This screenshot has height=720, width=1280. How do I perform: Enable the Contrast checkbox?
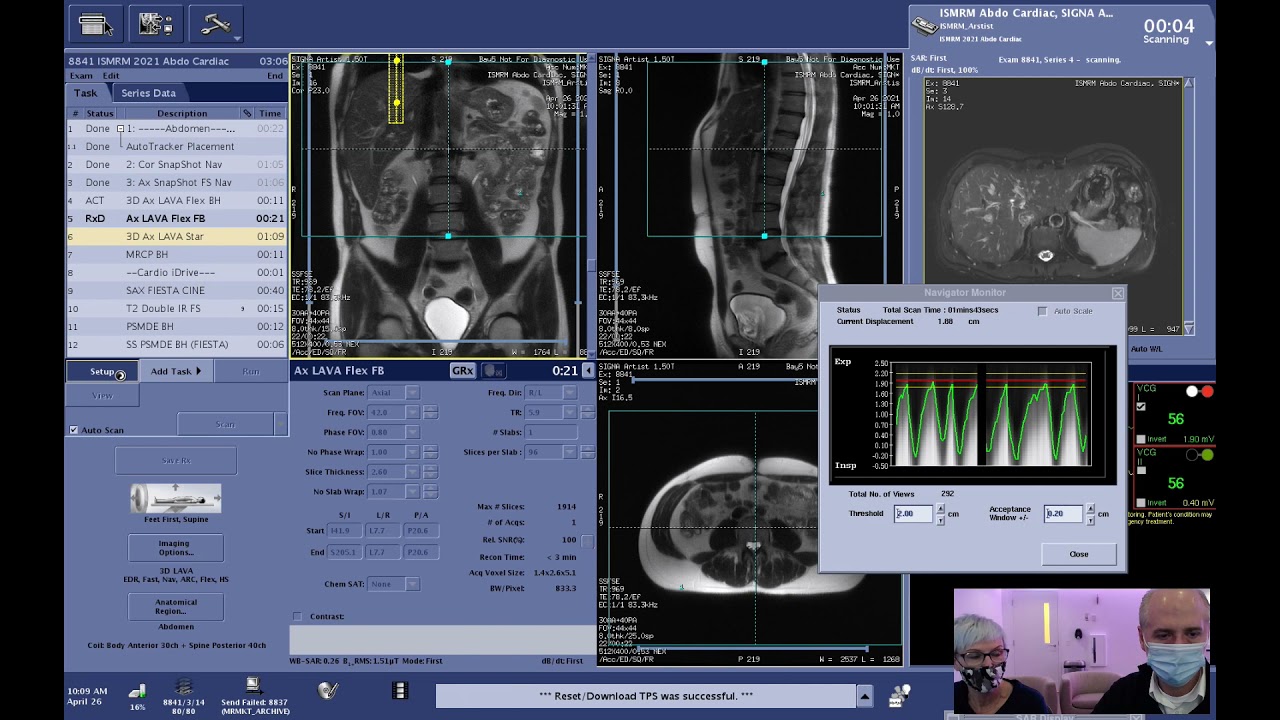tap(297, 616)
